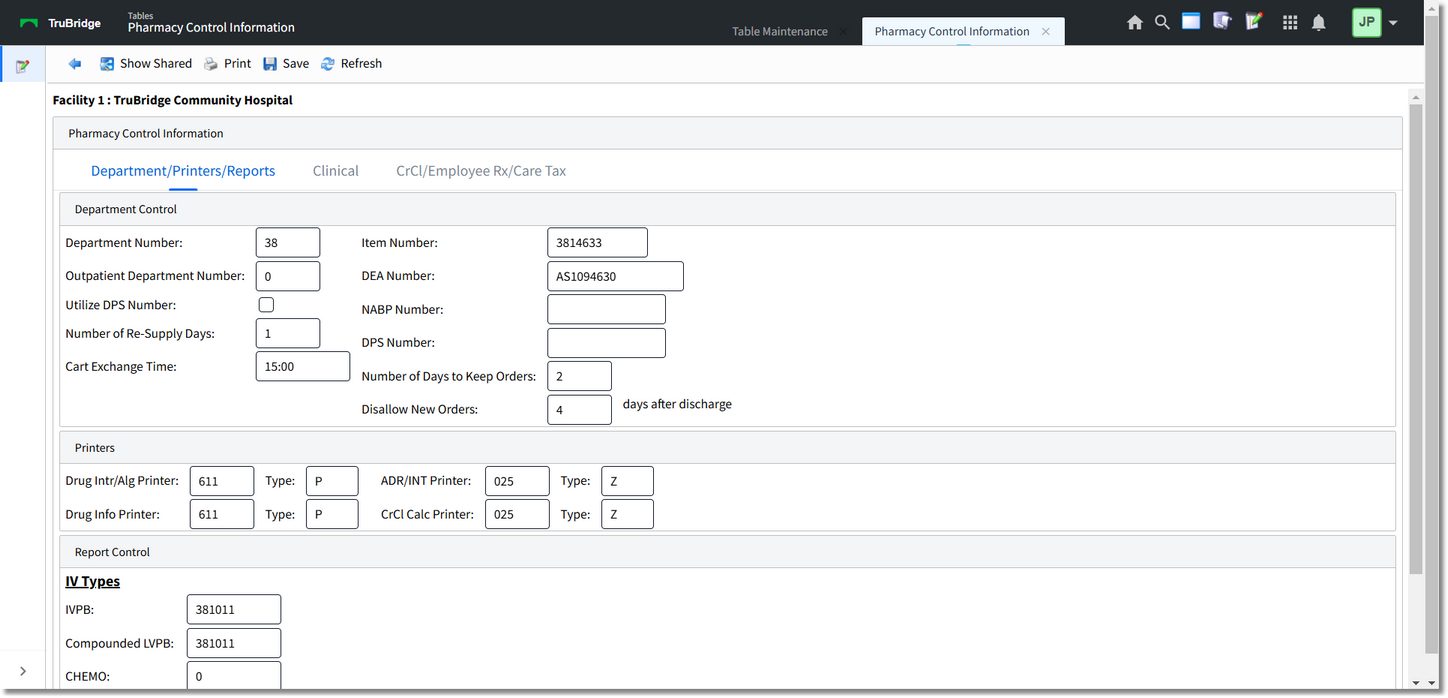1448x698 pixels.
Task: Click the Compounded LVPB field
Action: [x=234, y=643]
